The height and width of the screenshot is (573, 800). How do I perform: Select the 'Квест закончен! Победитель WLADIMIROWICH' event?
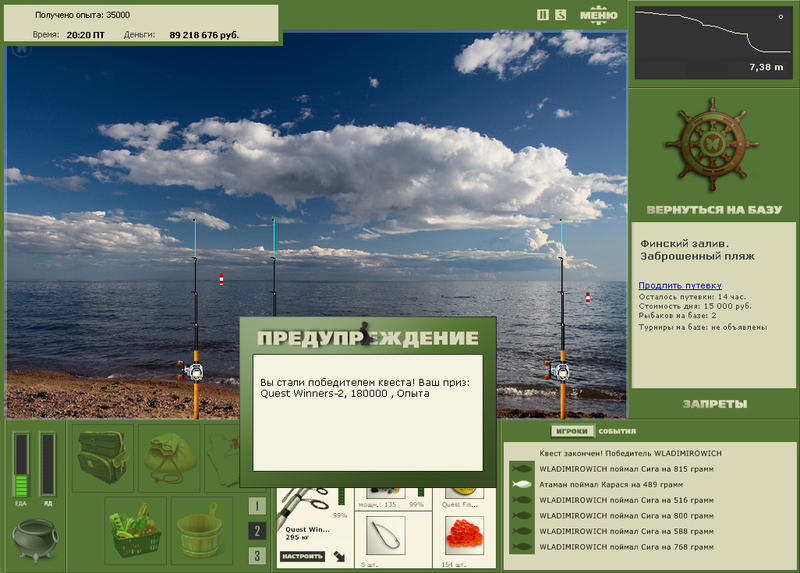pyautogui.click(x=630, y=453)
